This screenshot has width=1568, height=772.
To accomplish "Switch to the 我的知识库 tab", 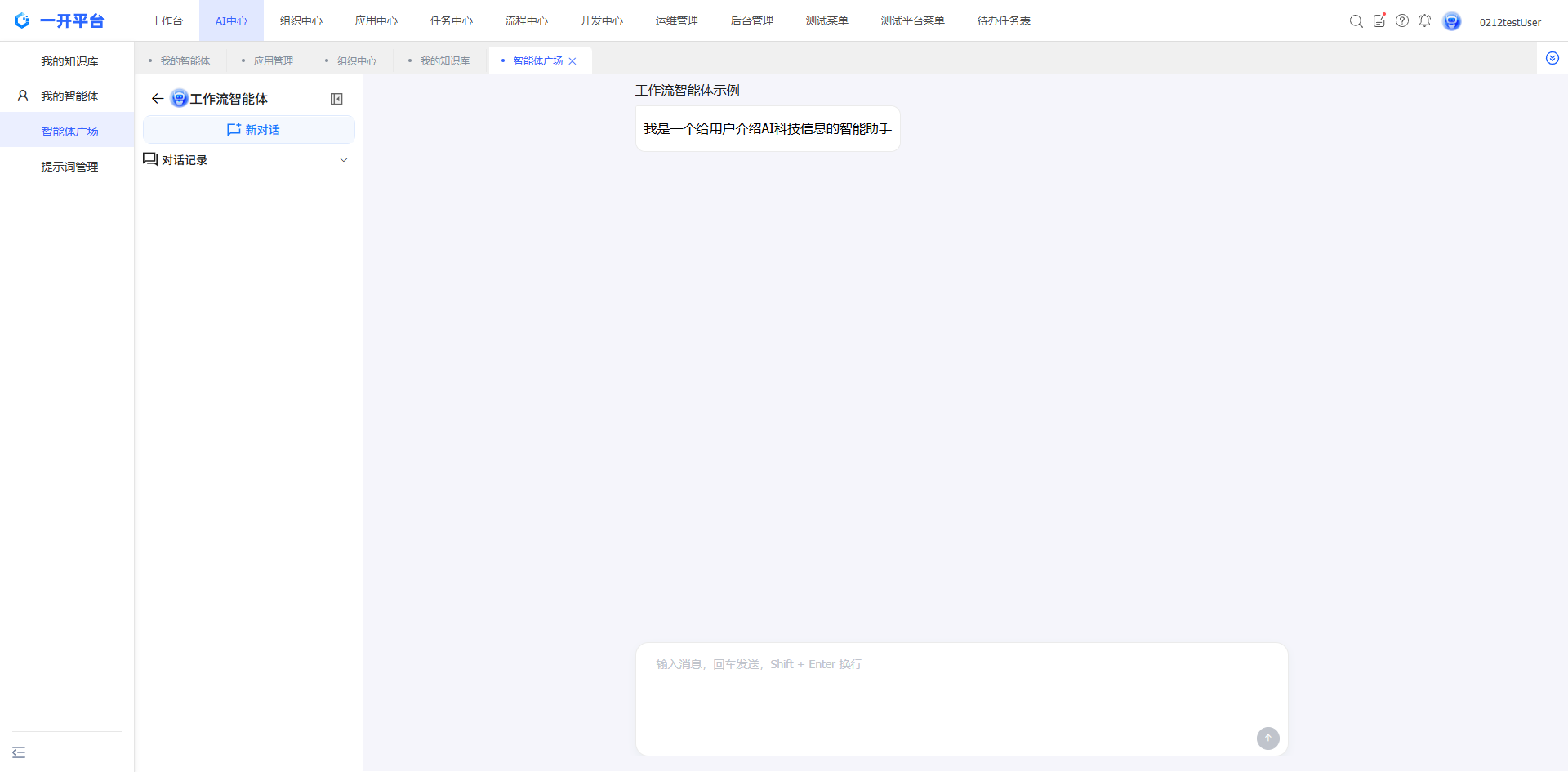I will click(x=444, y=61).
